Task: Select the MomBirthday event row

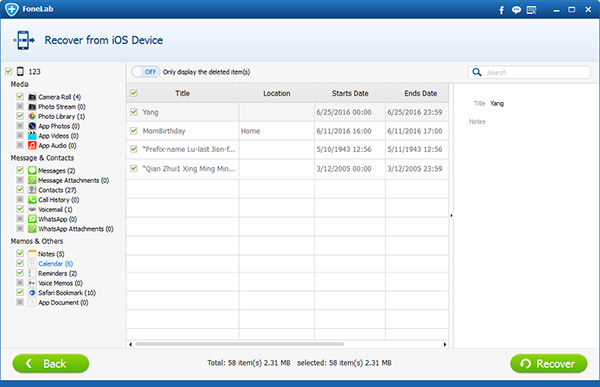Action: [287, 131]
